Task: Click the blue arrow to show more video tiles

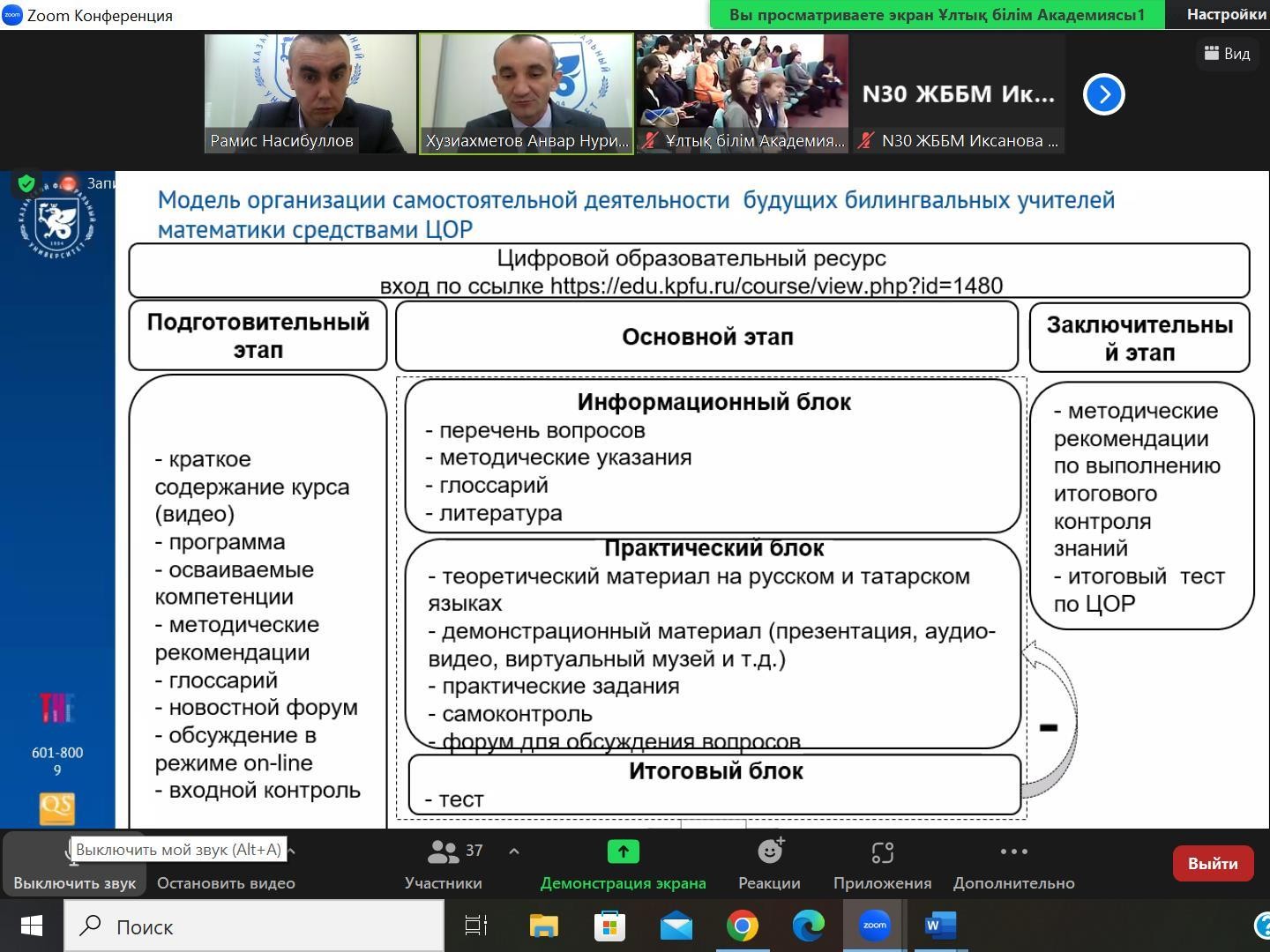Action: [1103, 94]
